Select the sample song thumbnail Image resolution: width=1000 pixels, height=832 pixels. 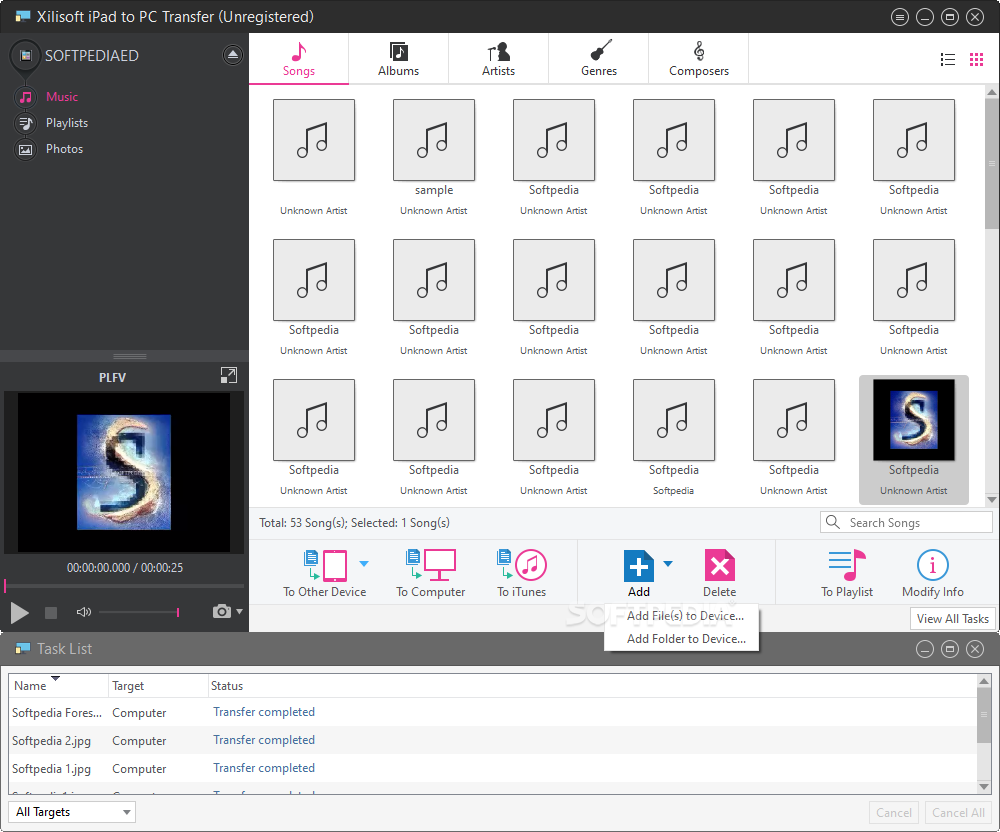[x=434, y=140]
